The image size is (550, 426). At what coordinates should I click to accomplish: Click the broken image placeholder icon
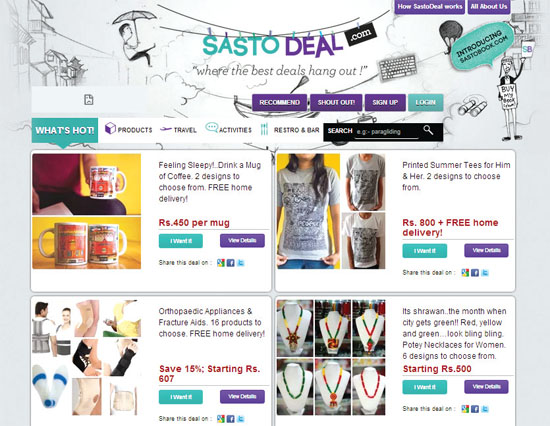(x=89, y=100)
